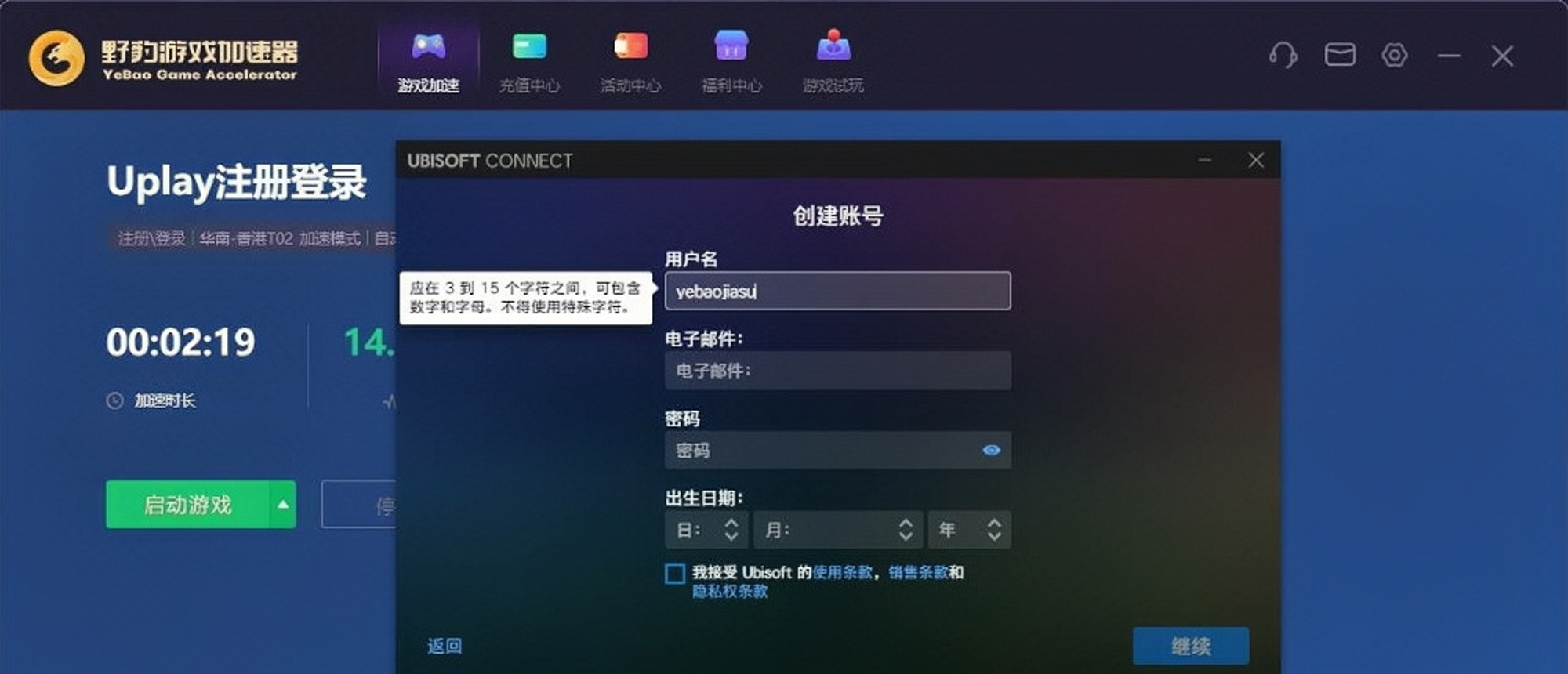Open the message inbox icon

[1340, 55]
